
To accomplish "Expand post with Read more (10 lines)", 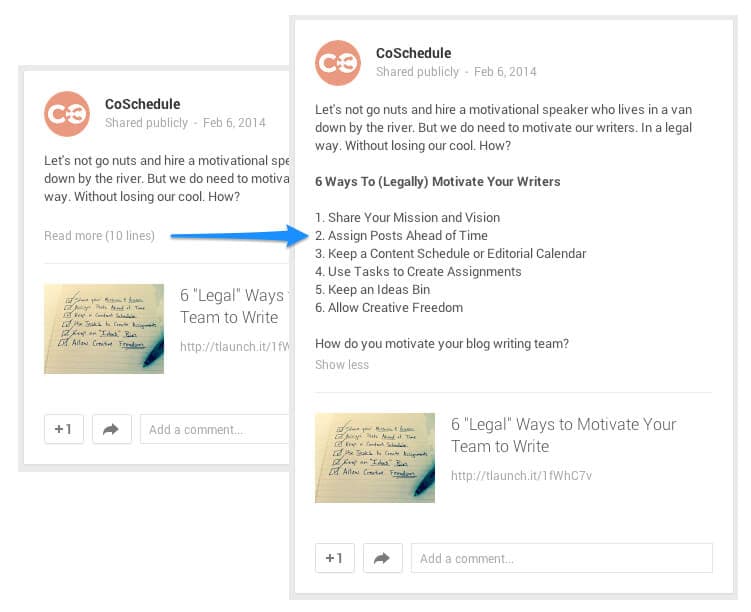I will pos(99,236).
